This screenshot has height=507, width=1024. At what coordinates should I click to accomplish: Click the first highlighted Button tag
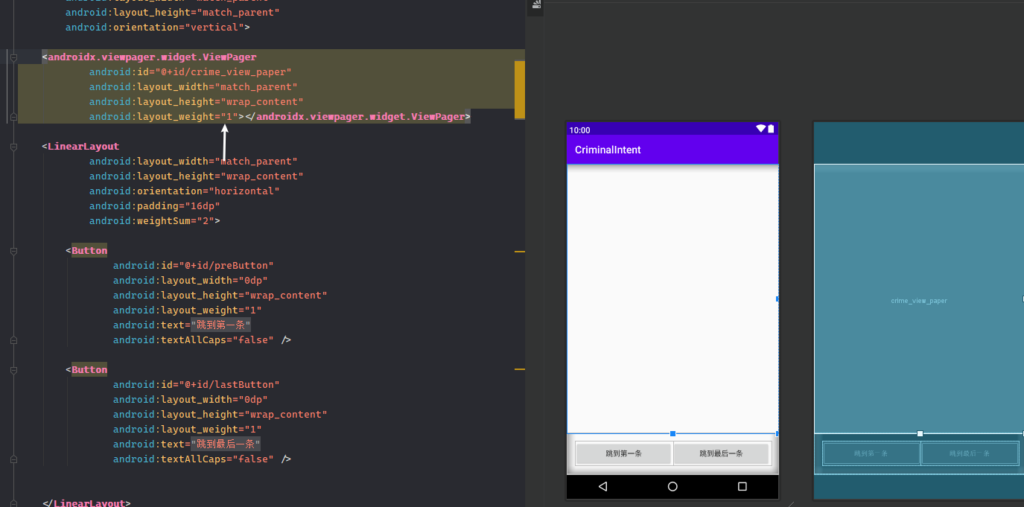coord(89,251)
